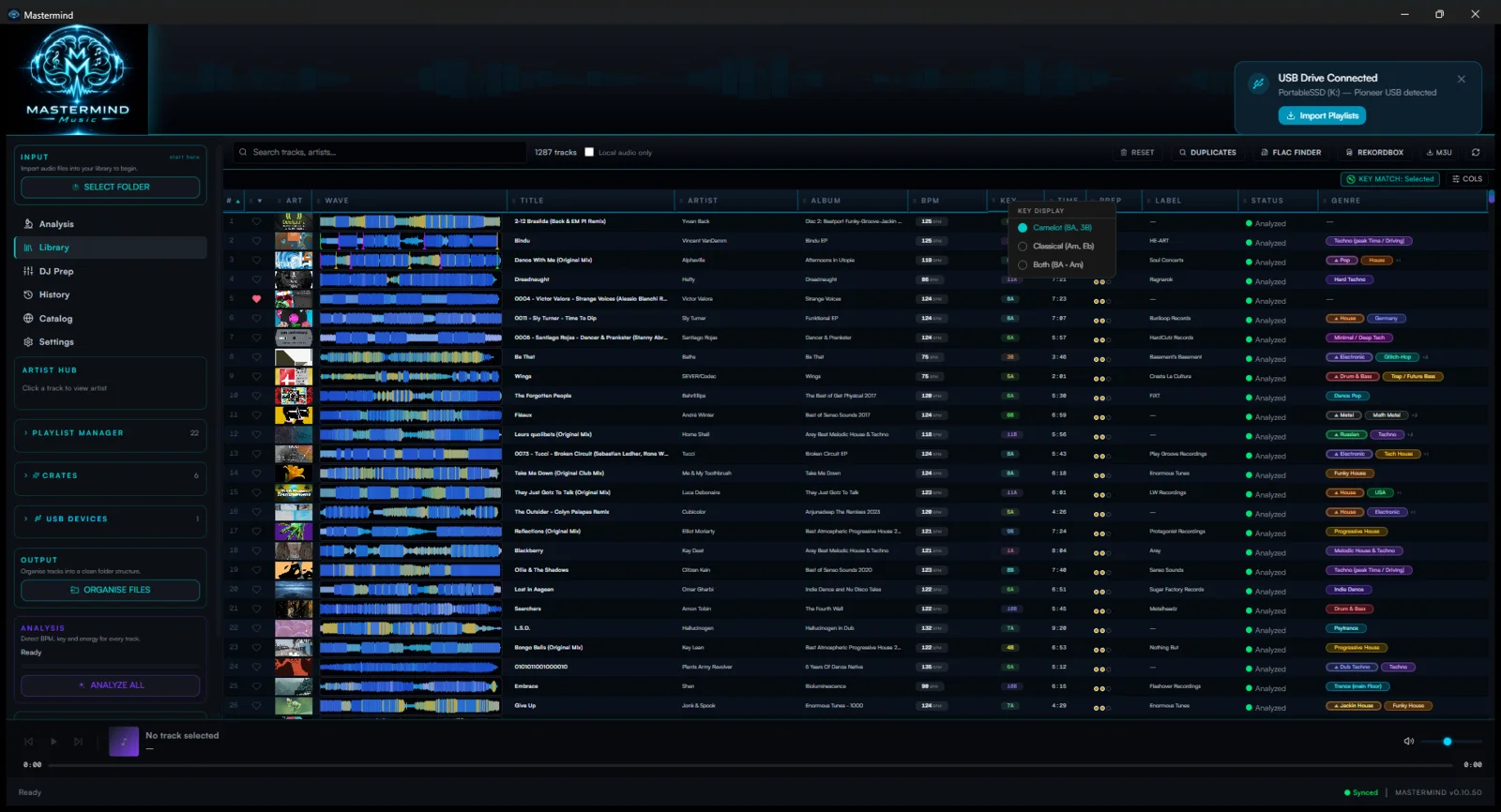Sort by BPM column header

click(948, 201)
